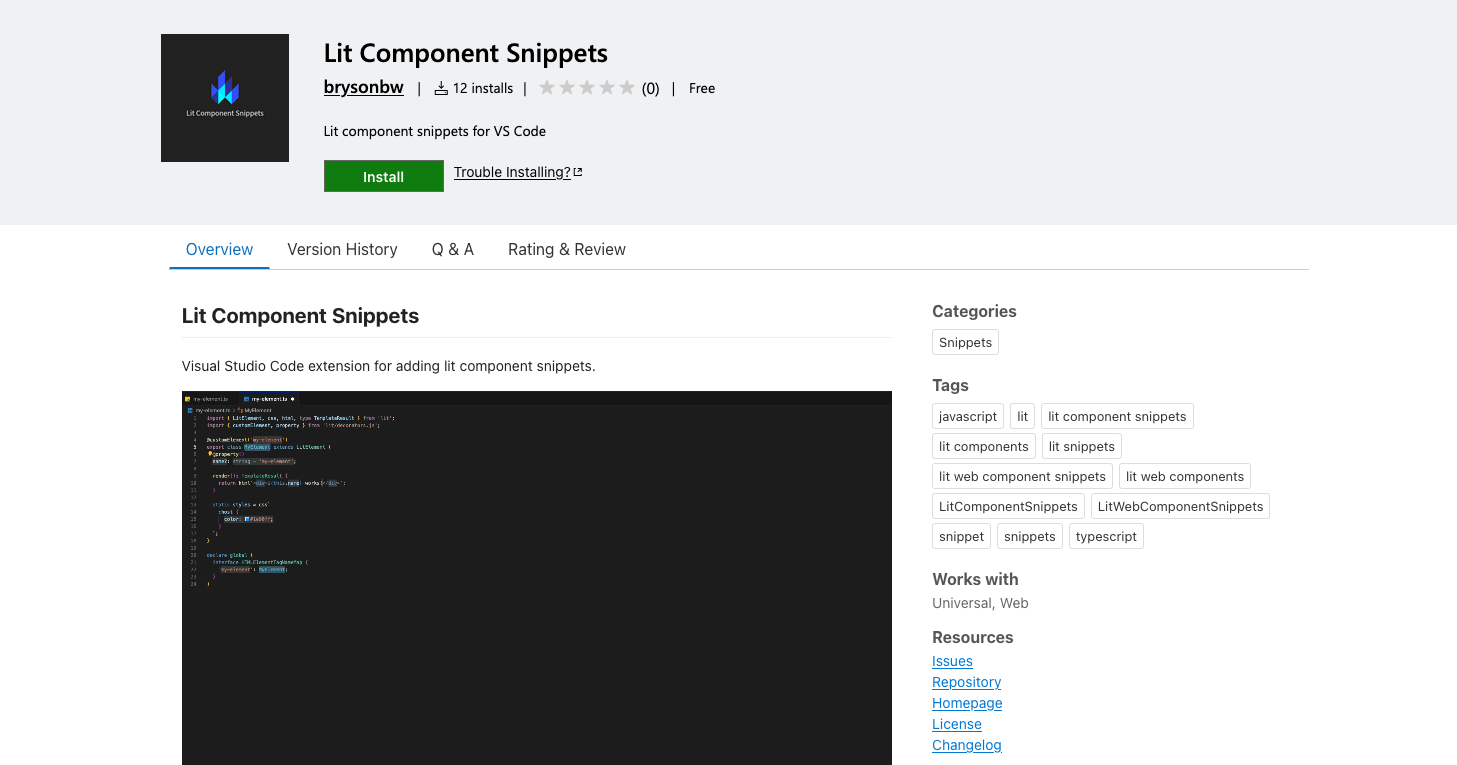Open the Q & A tab
The width and height of the screenshot is (1457, 765).
(453, 249)
